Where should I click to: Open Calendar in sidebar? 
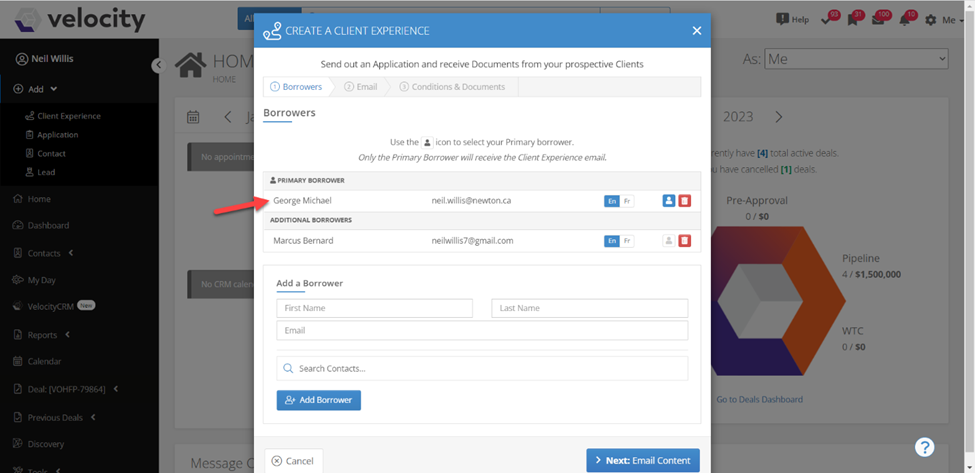37,361
